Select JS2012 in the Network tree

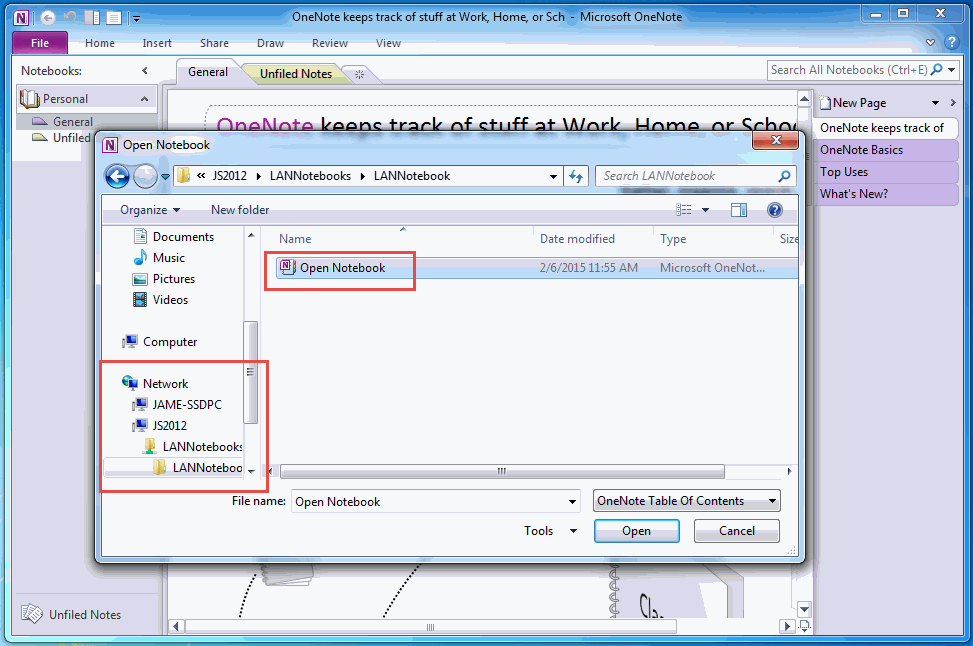(x=169, y=425)
